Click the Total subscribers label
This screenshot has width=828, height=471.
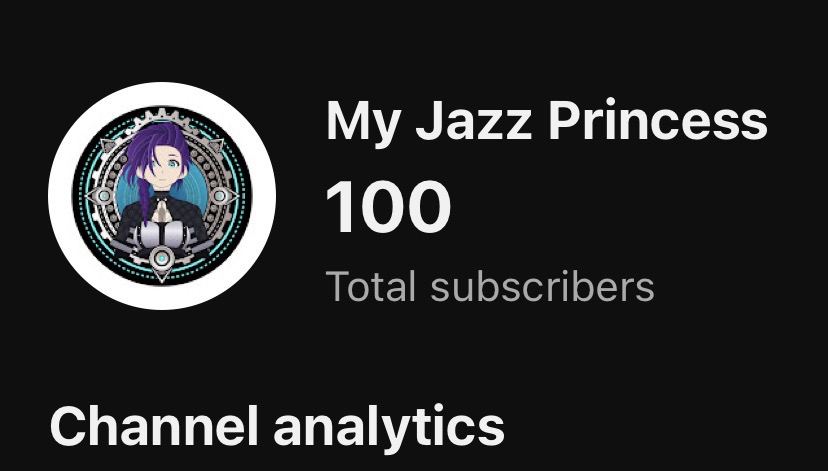pyautogui.click(x=490, y=286)
